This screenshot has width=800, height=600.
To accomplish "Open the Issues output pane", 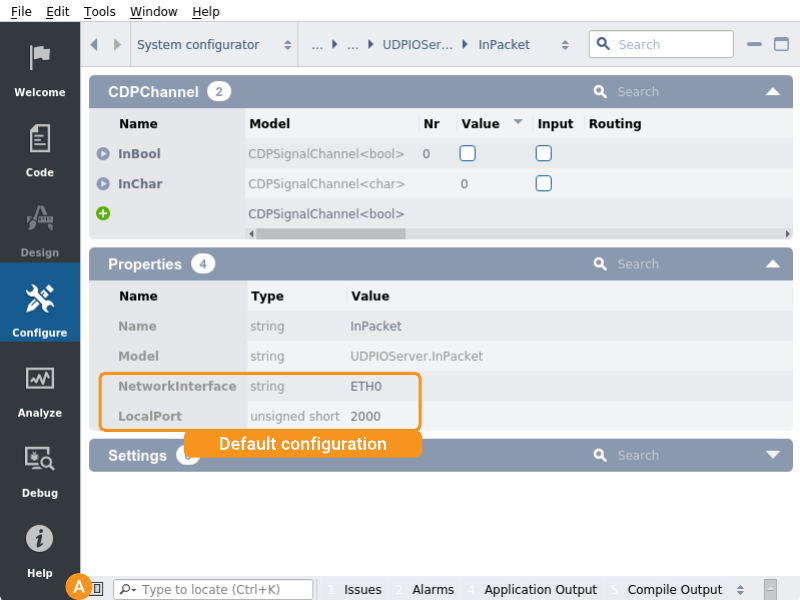I will tap(362, 590).
